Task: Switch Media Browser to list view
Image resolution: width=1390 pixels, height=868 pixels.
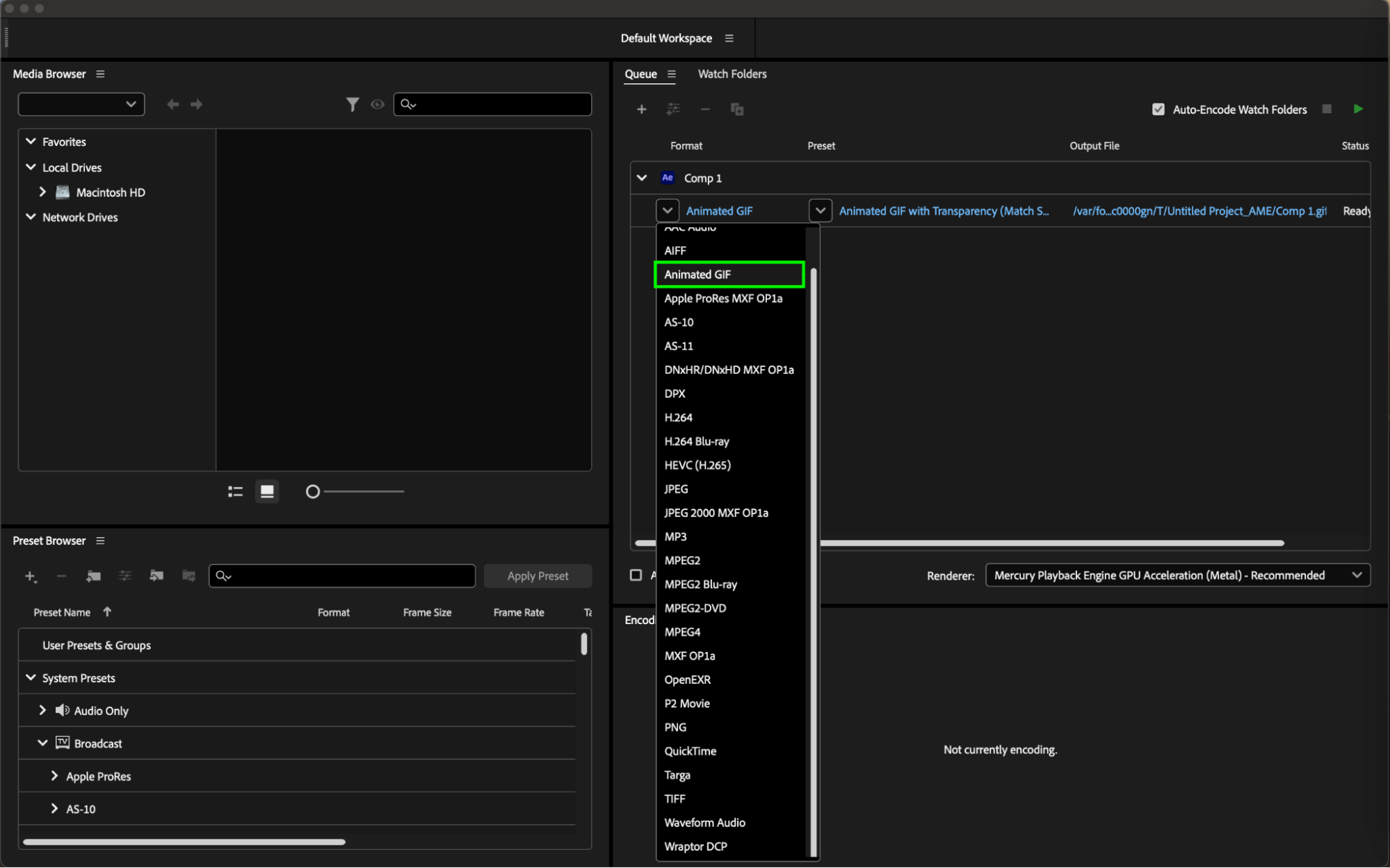Action: (x=235, y=491)
